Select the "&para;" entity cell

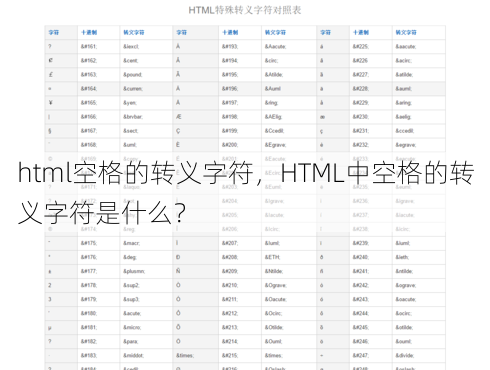[x=146, y=341]
